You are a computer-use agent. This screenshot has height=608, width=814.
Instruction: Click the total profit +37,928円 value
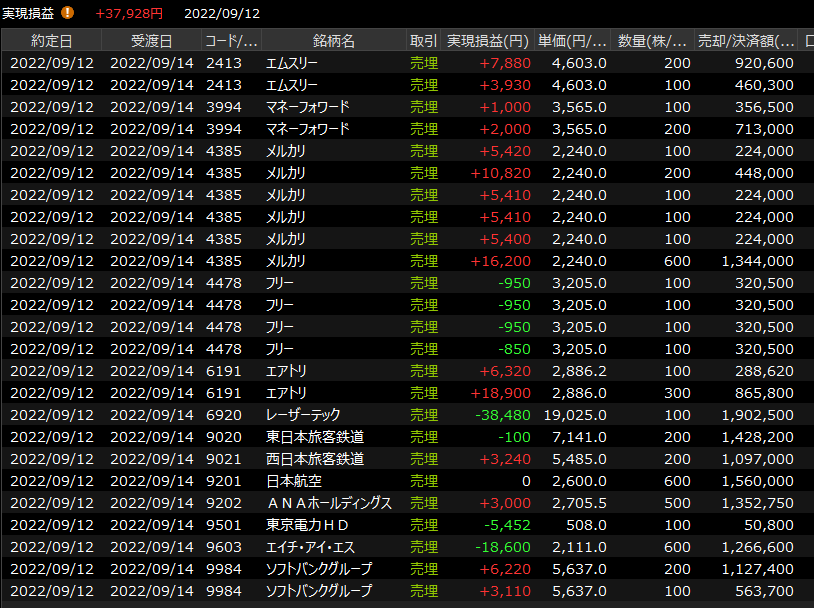click(x=129, y=13)
